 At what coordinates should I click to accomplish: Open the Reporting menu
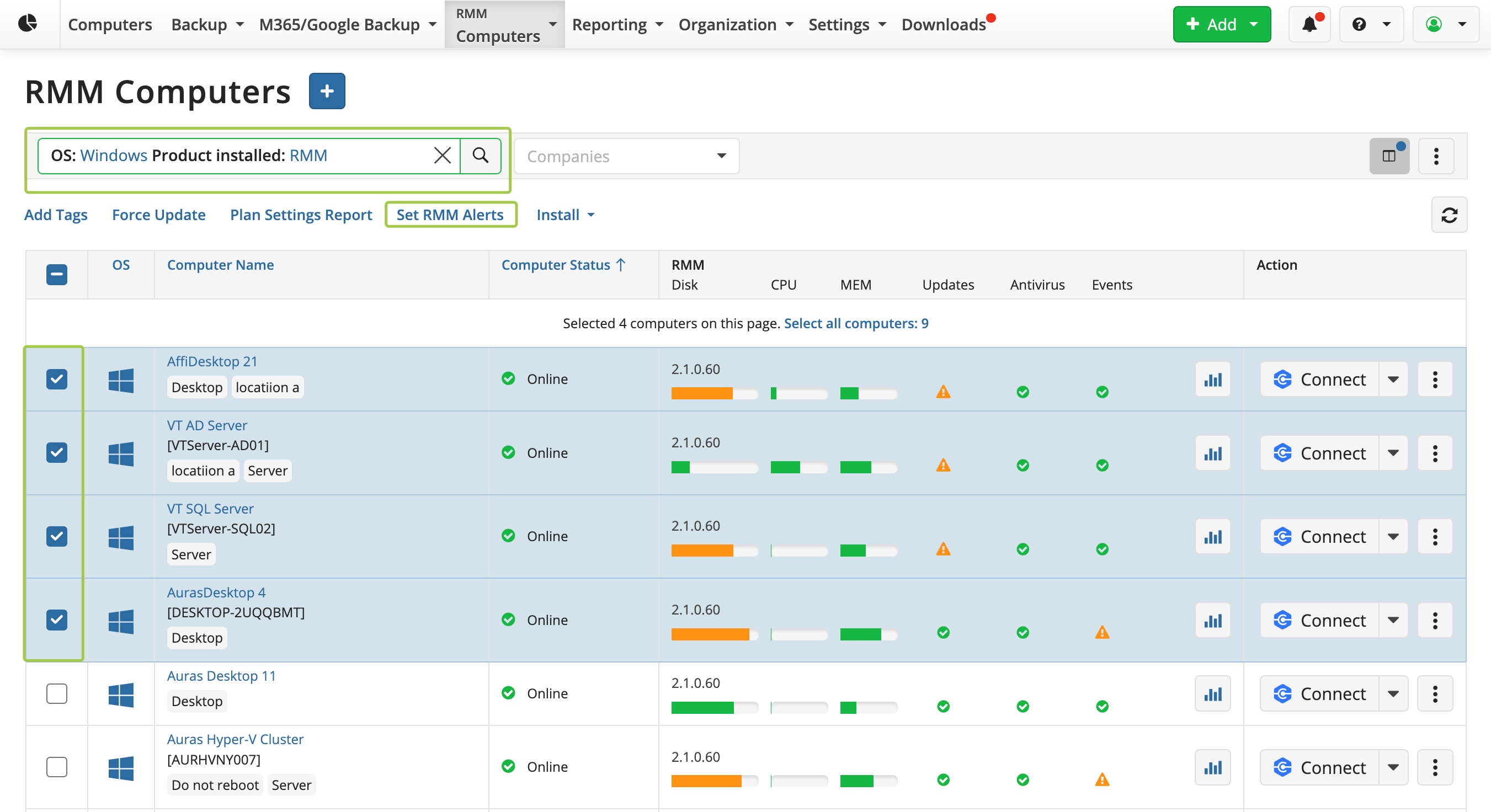pos(617,24)
